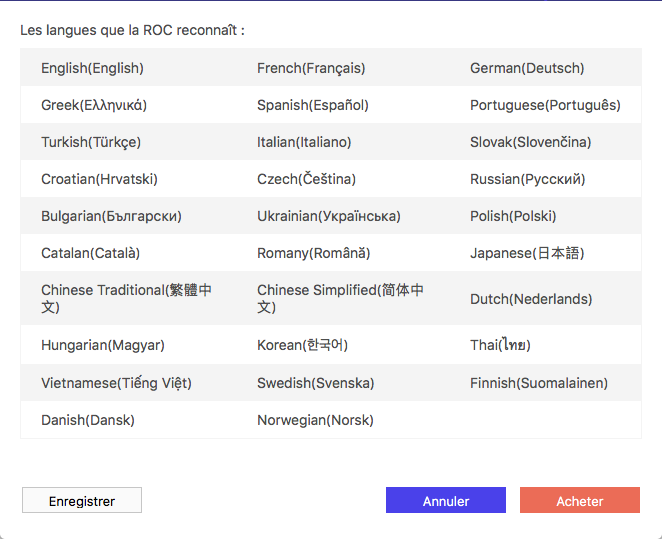Choose the Chinese Traditional language cell
The width and height of the screenshot is (662, 539).
click(126, 298)
